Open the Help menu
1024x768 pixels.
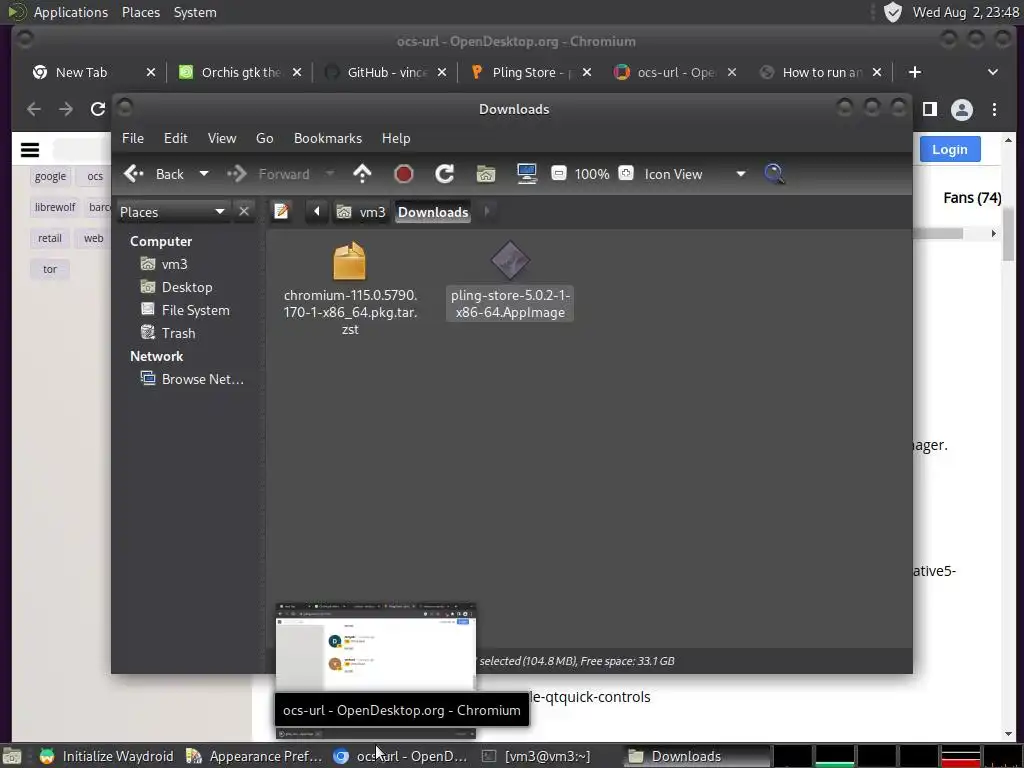tap(396, 138)
